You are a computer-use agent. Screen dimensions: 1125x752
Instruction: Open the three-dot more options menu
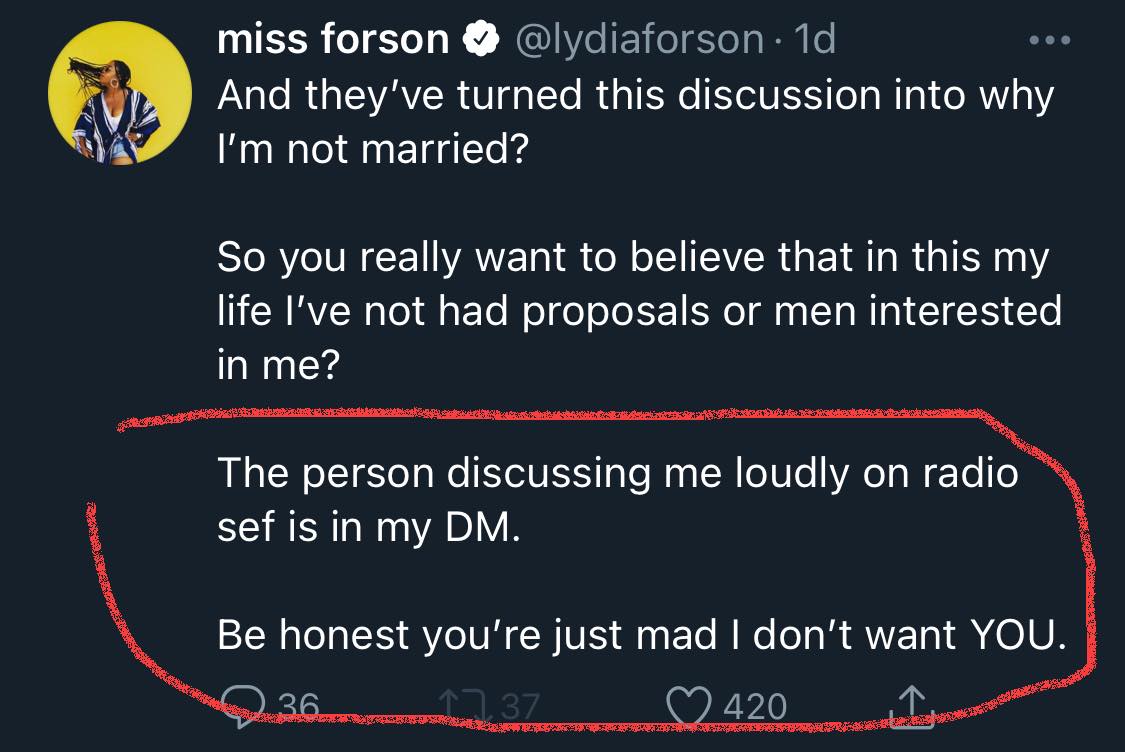(1050, 41)
